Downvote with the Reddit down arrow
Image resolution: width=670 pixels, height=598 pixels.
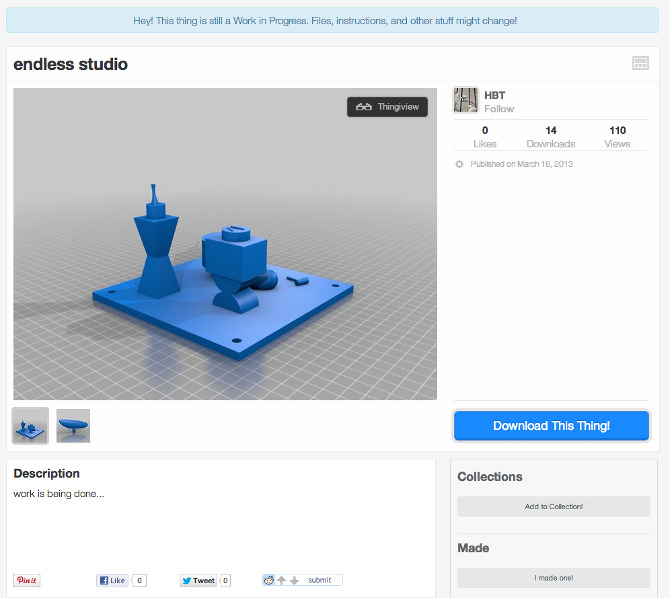coord(294,580)
